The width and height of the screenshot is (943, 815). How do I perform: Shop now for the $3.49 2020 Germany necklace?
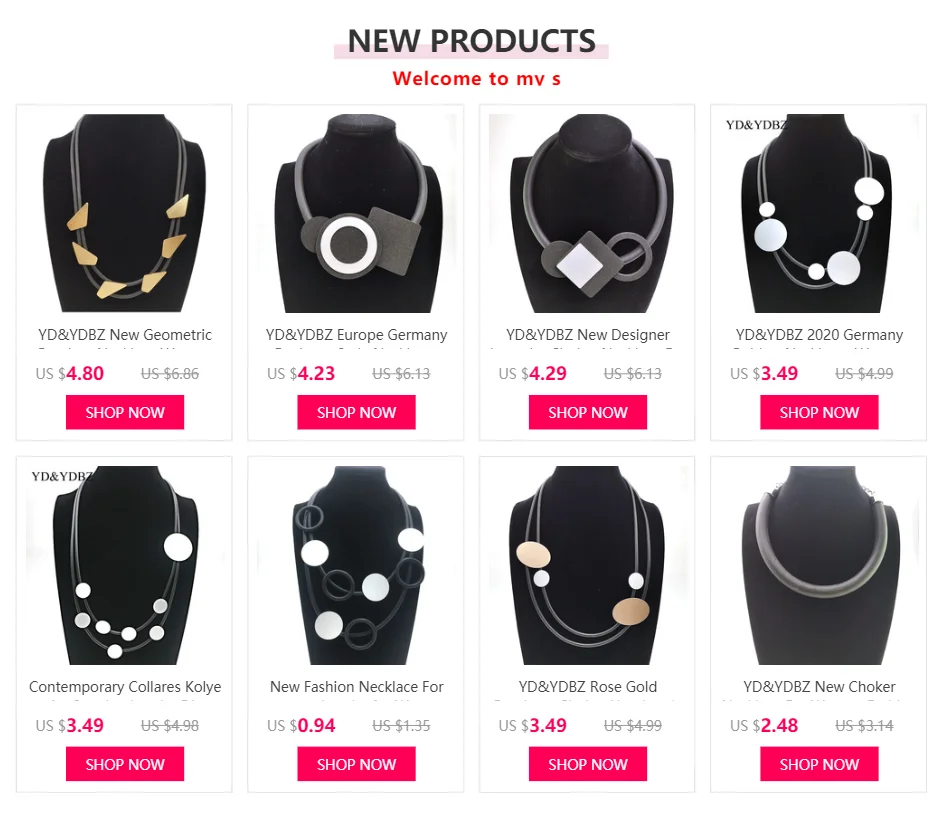click(x=819, y=412)
